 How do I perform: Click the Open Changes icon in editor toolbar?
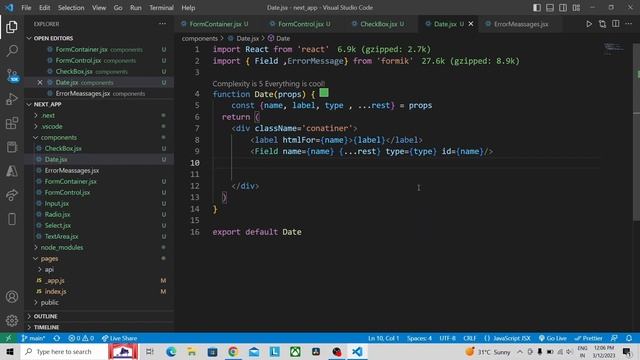click(x=602, y=24)
